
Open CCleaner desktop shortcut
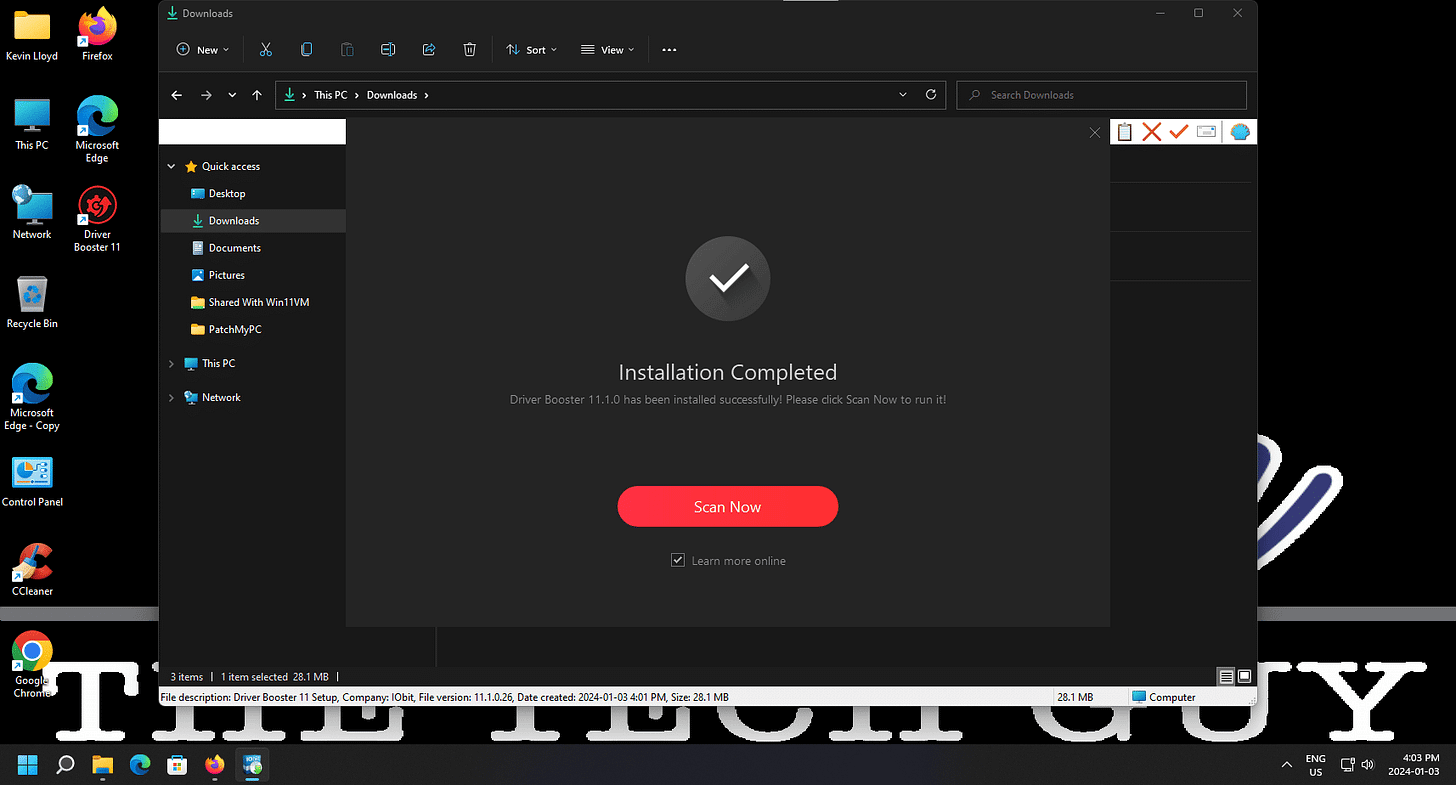point(32,569)
